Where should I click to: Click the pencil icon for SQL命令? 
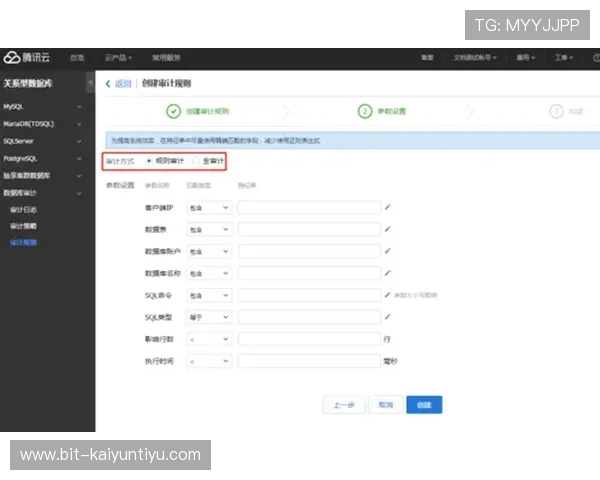coord(388,295)
